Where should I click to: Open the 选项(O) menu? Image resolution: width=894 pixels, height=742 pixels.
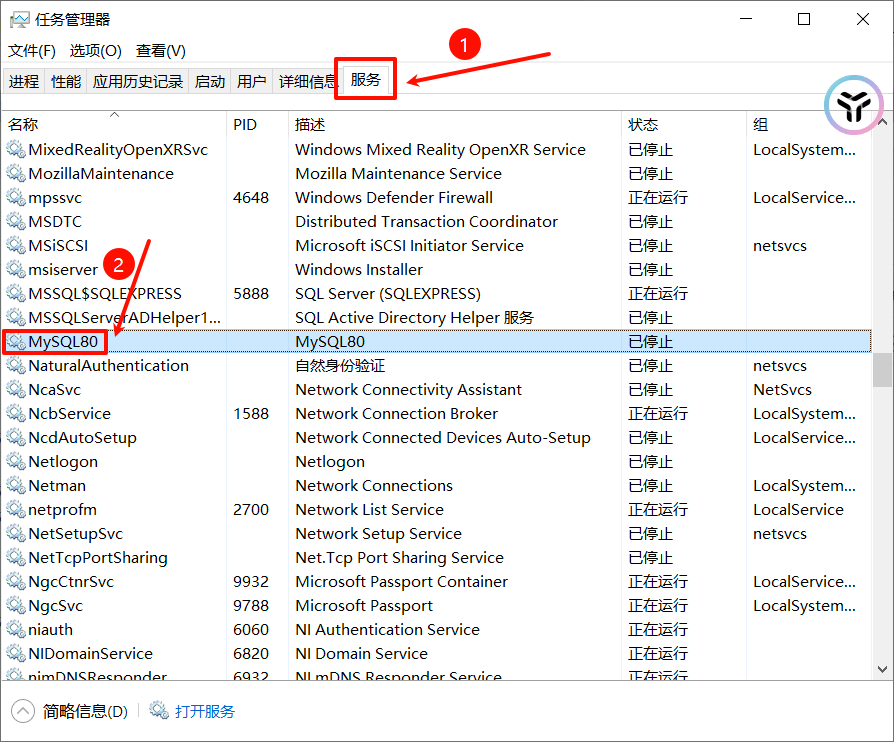pyautogui.click(x=96, y=51)
